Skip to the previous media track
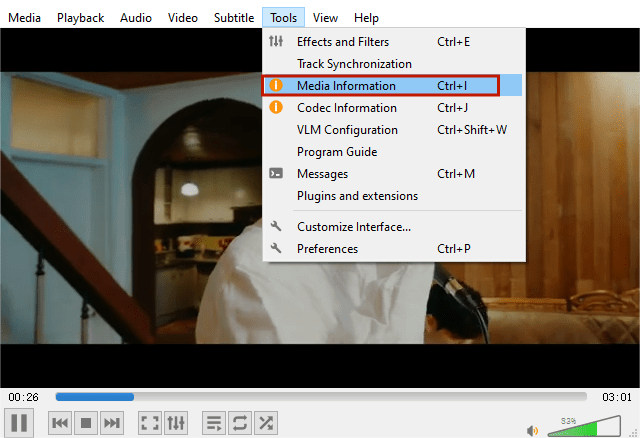Screen dimensions: 640x438 click(x=60, y=423)
